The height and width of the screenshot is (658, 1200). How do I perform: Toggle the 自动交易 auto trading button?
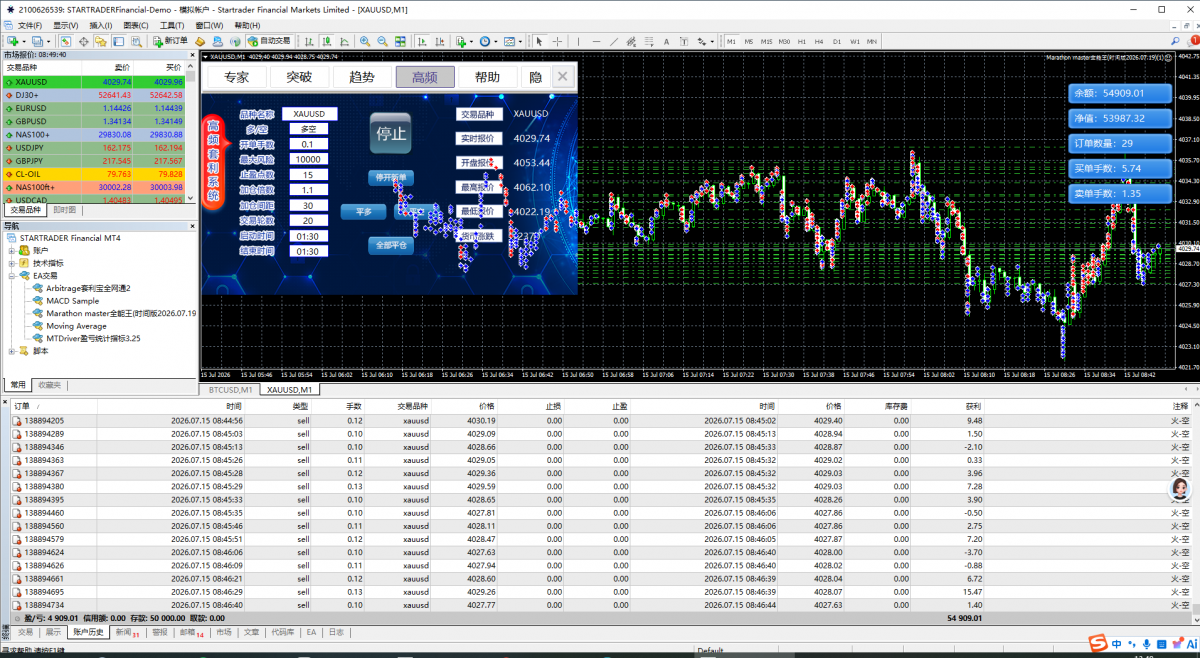[270, 41]
